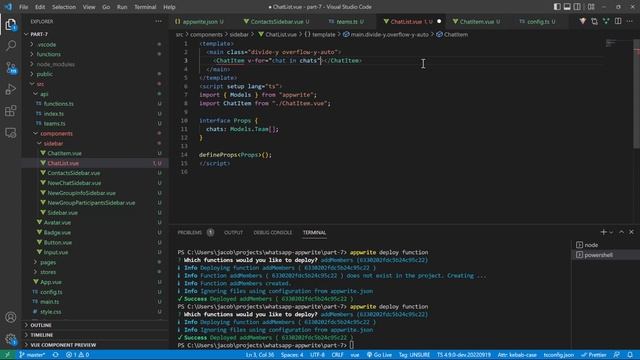The image size is (640, 360).
Task: Expand the functions folder
Action: [x=95, y=54]
